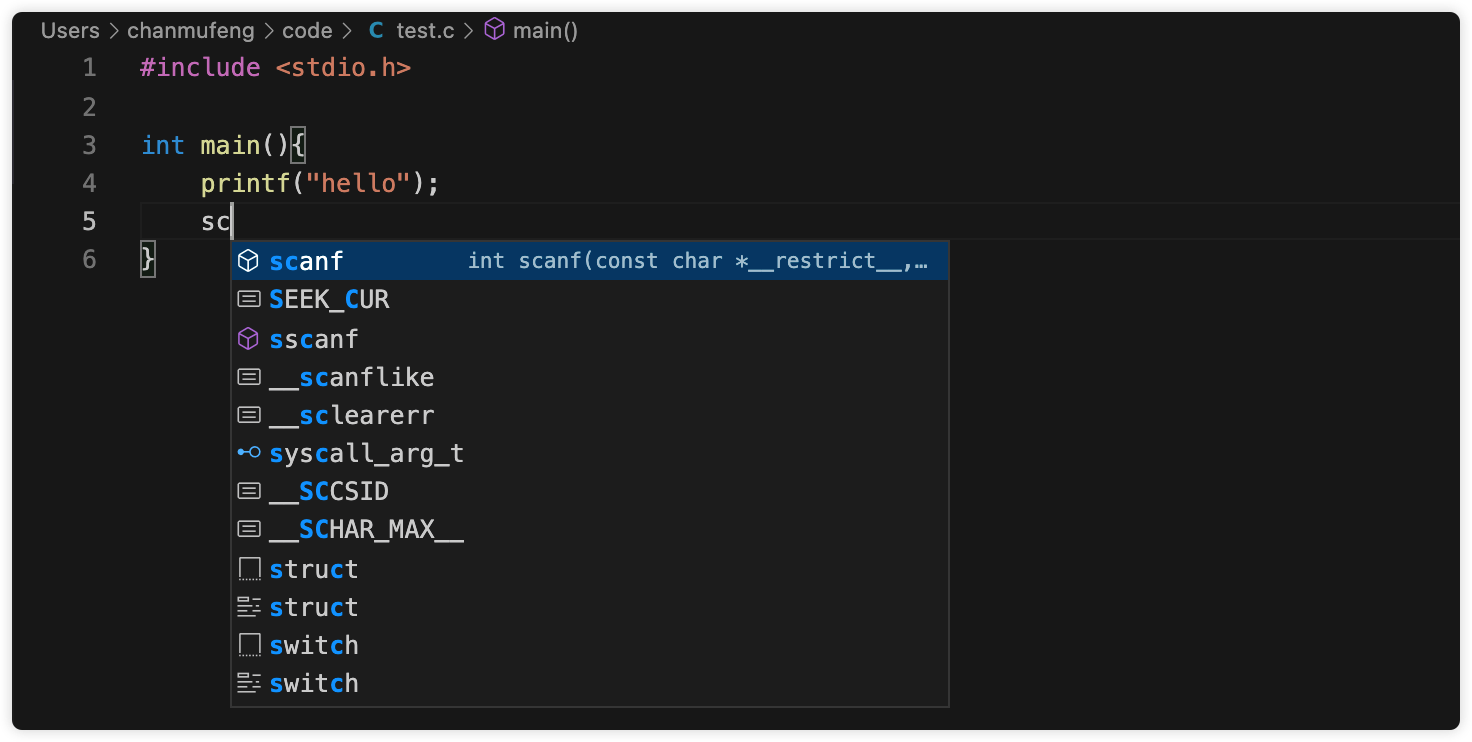Open the Users breadcrumb segment
1472x742 pixels.
click(x=70, y=31)
